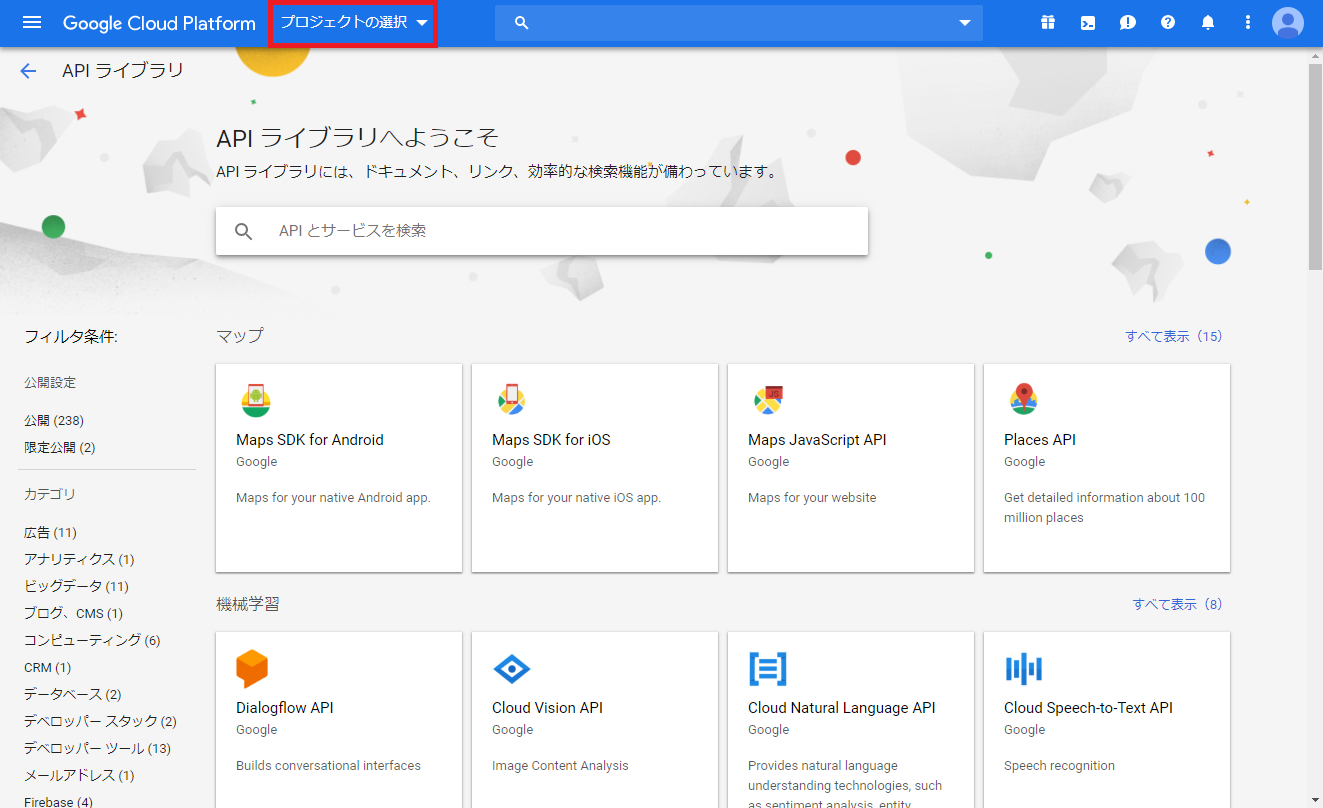
Task: Activate the Cloud Shell icon
Action: (1088, 22)
